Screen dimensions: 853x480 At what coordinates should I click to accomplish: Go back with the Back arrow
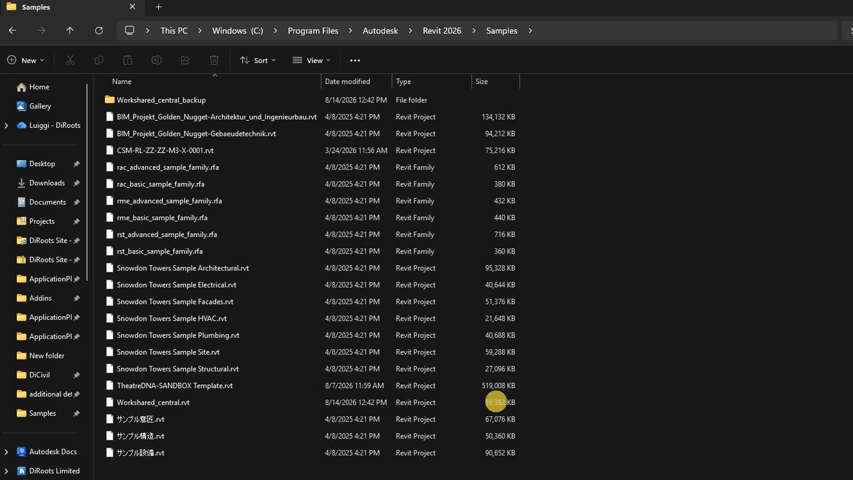13,30
